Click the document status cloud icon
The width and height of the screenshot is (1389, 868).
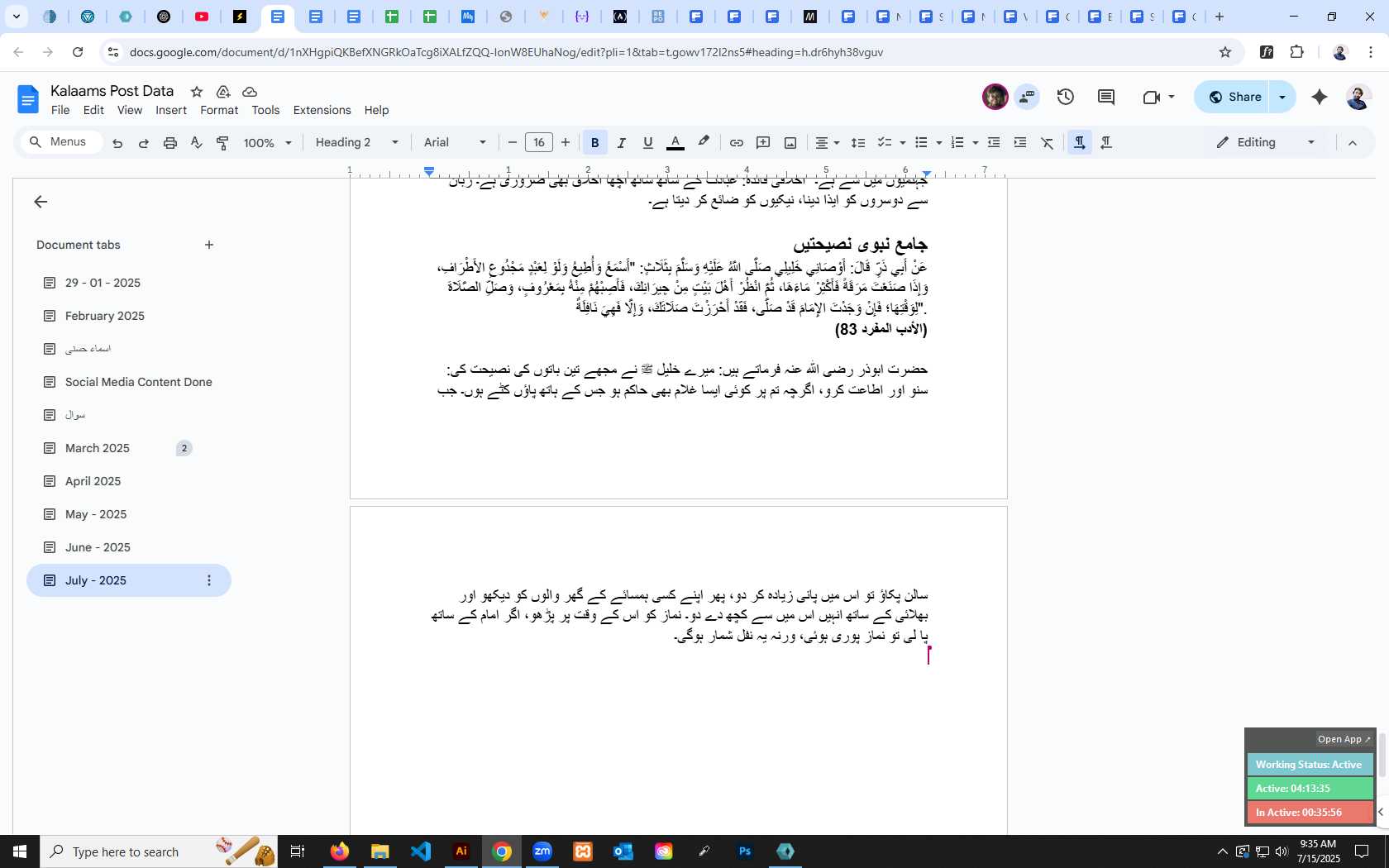(250, 92)
